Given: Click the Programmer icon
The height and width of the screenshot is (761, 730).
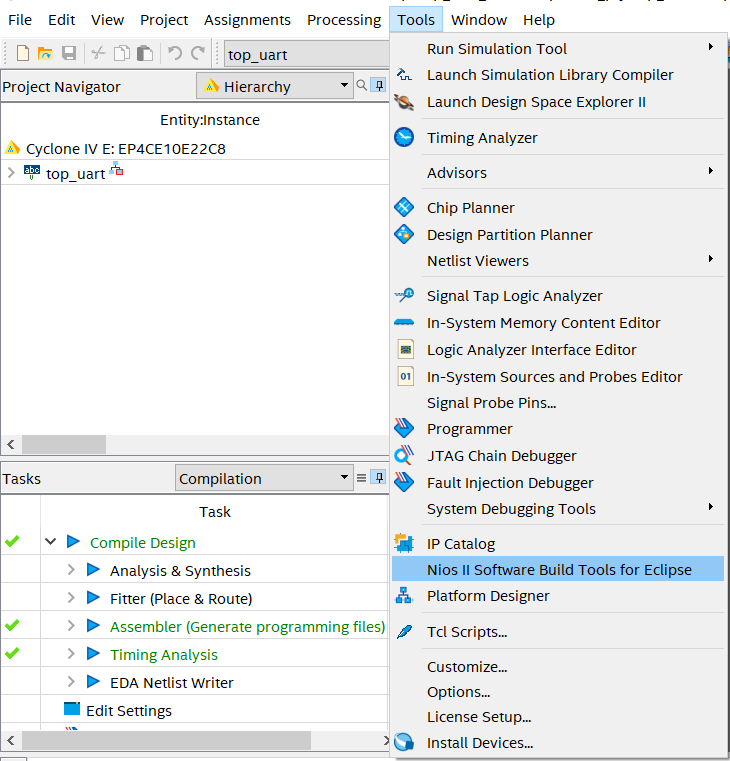Looking at the screenshot, I should (404, 428).
